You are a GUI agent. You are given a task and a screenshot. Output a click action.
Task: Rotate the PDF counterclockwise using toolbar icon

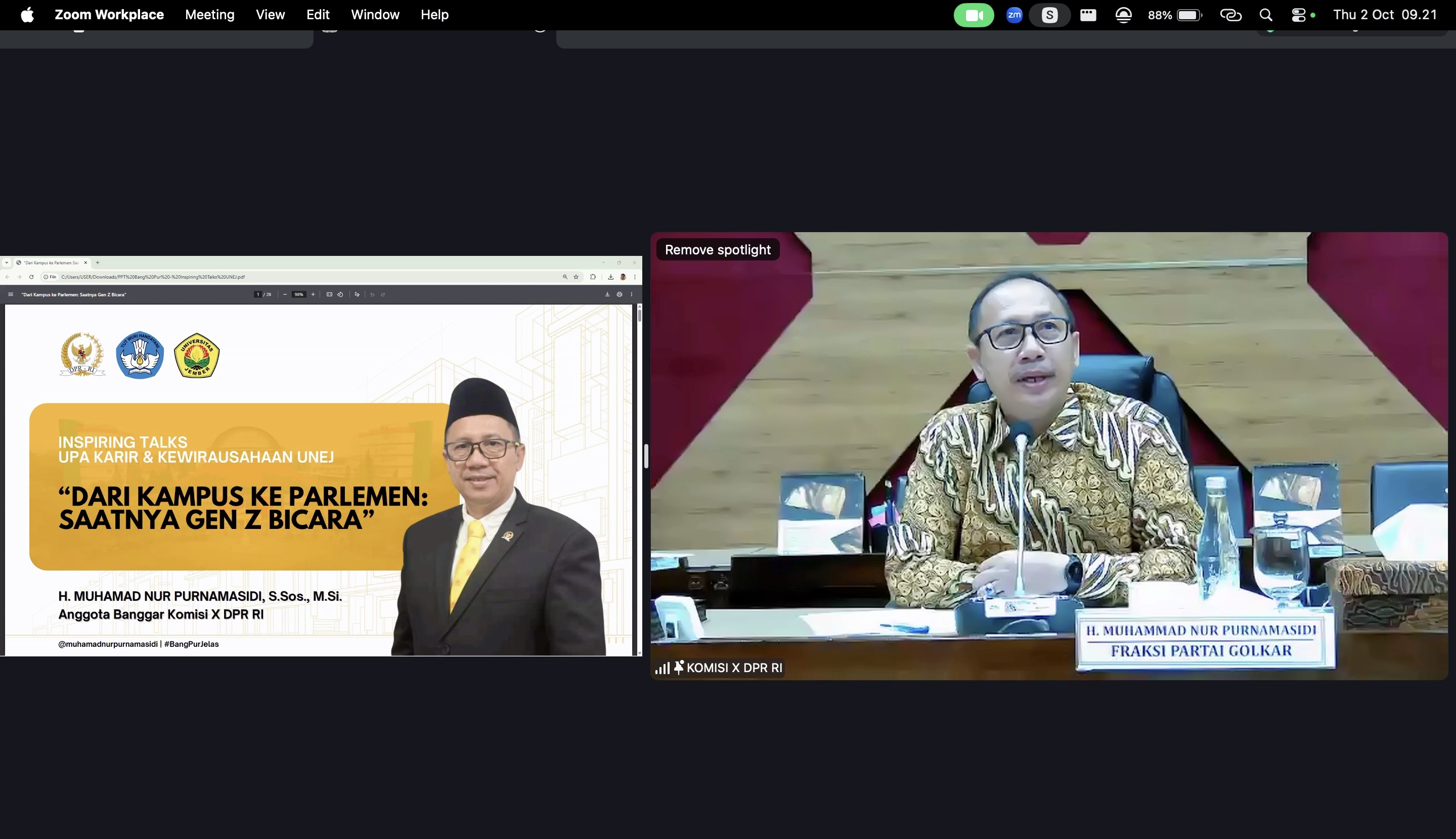(x=340, y=294)
